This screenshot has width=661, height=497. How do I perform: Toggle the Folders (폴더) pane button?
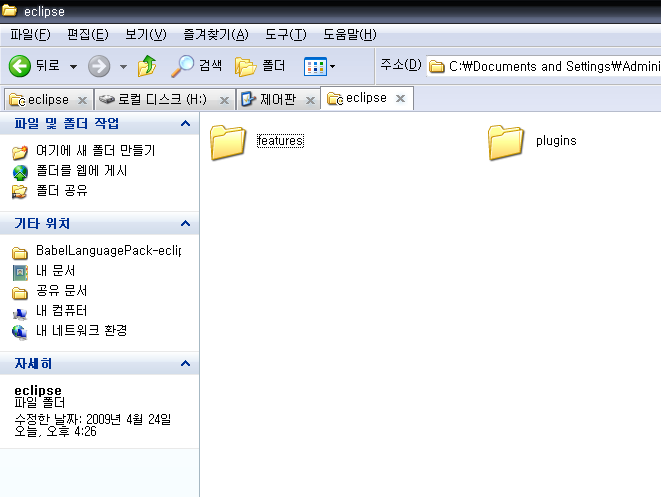pos(260,66)
